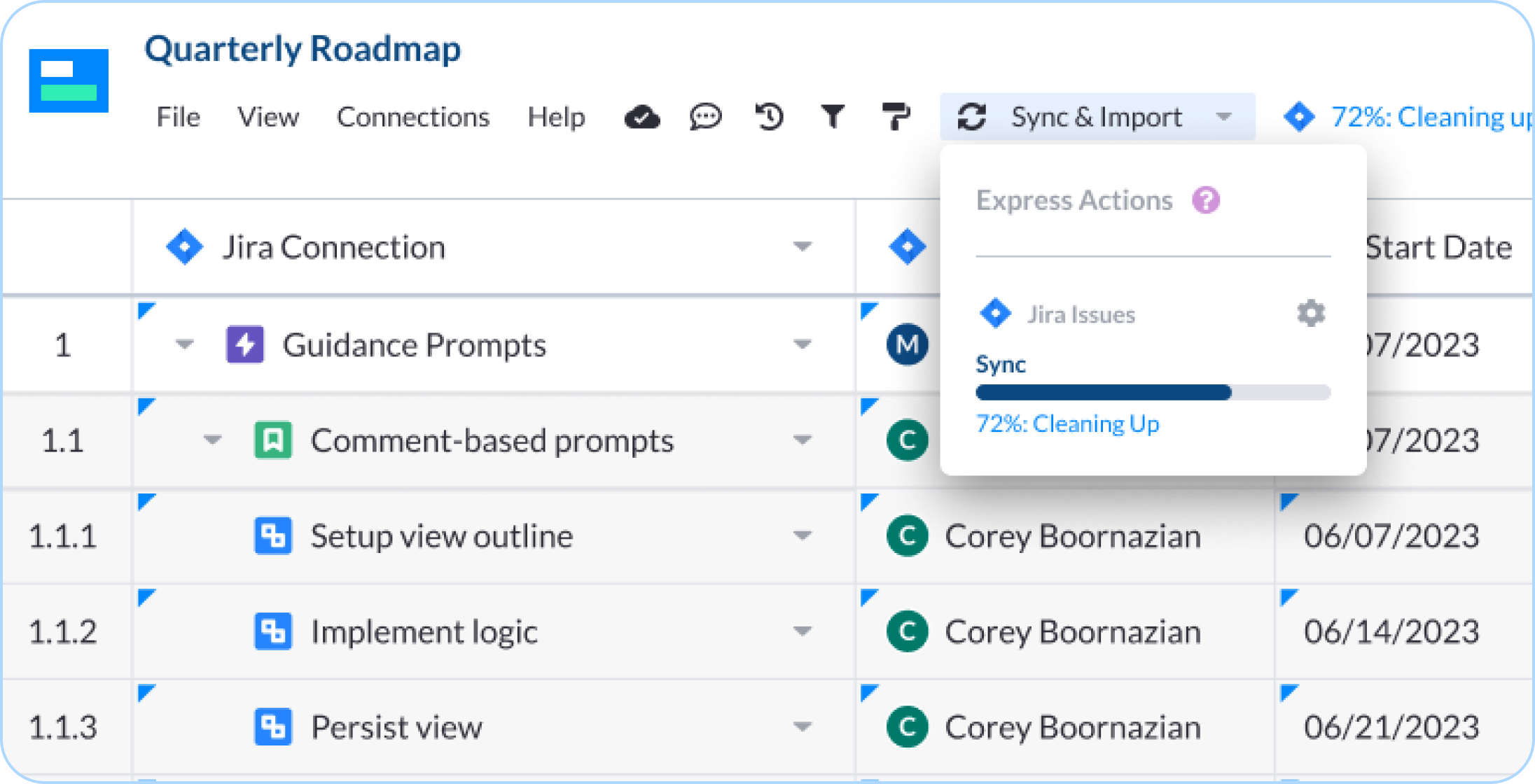This screenshot has height=784, width=1535.
Task: Click the story bookmark icon for Comment-based prompts
Action: tap(273, 440)
